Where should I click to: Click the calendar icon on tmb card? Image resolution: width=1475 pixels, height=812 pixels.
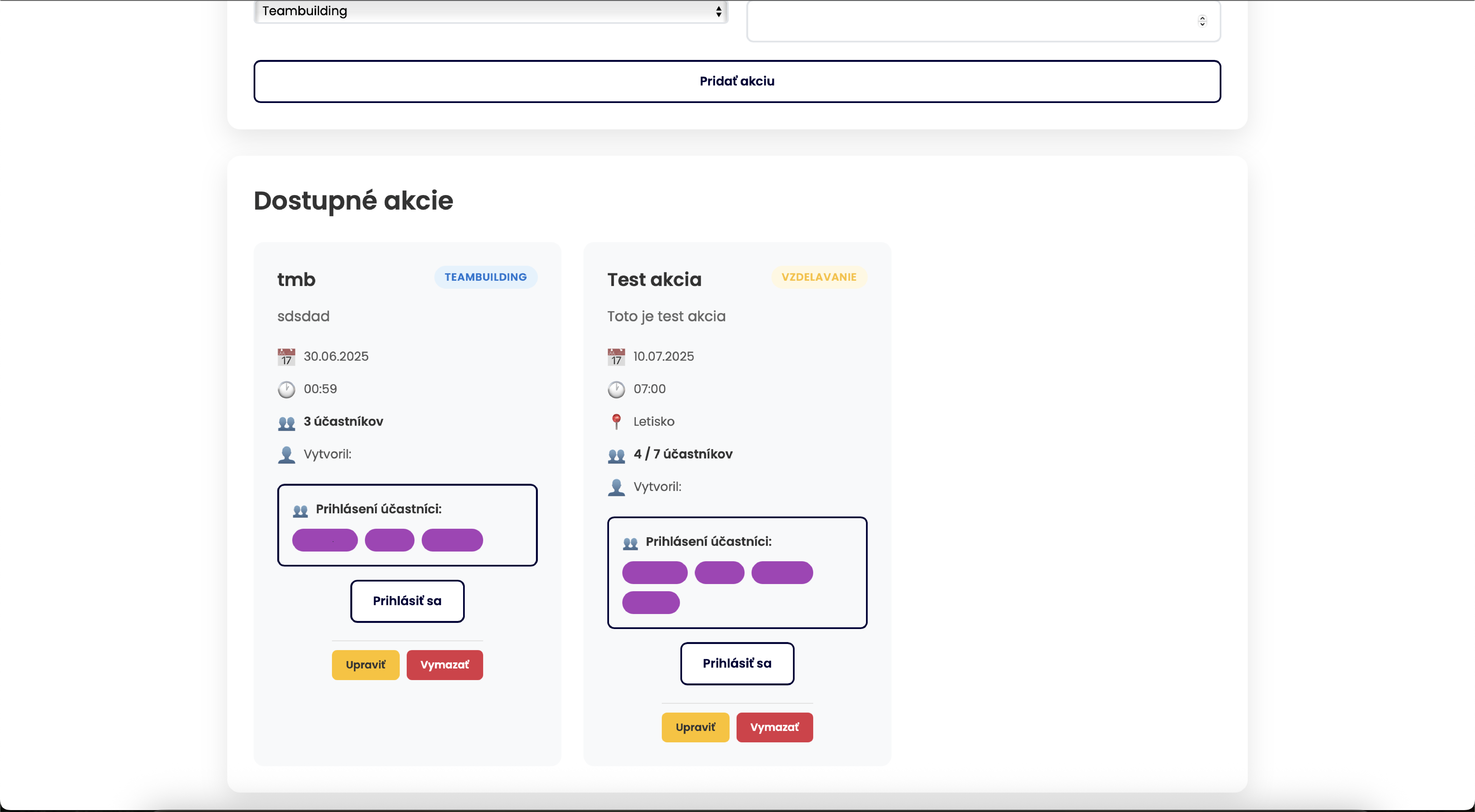286,357
